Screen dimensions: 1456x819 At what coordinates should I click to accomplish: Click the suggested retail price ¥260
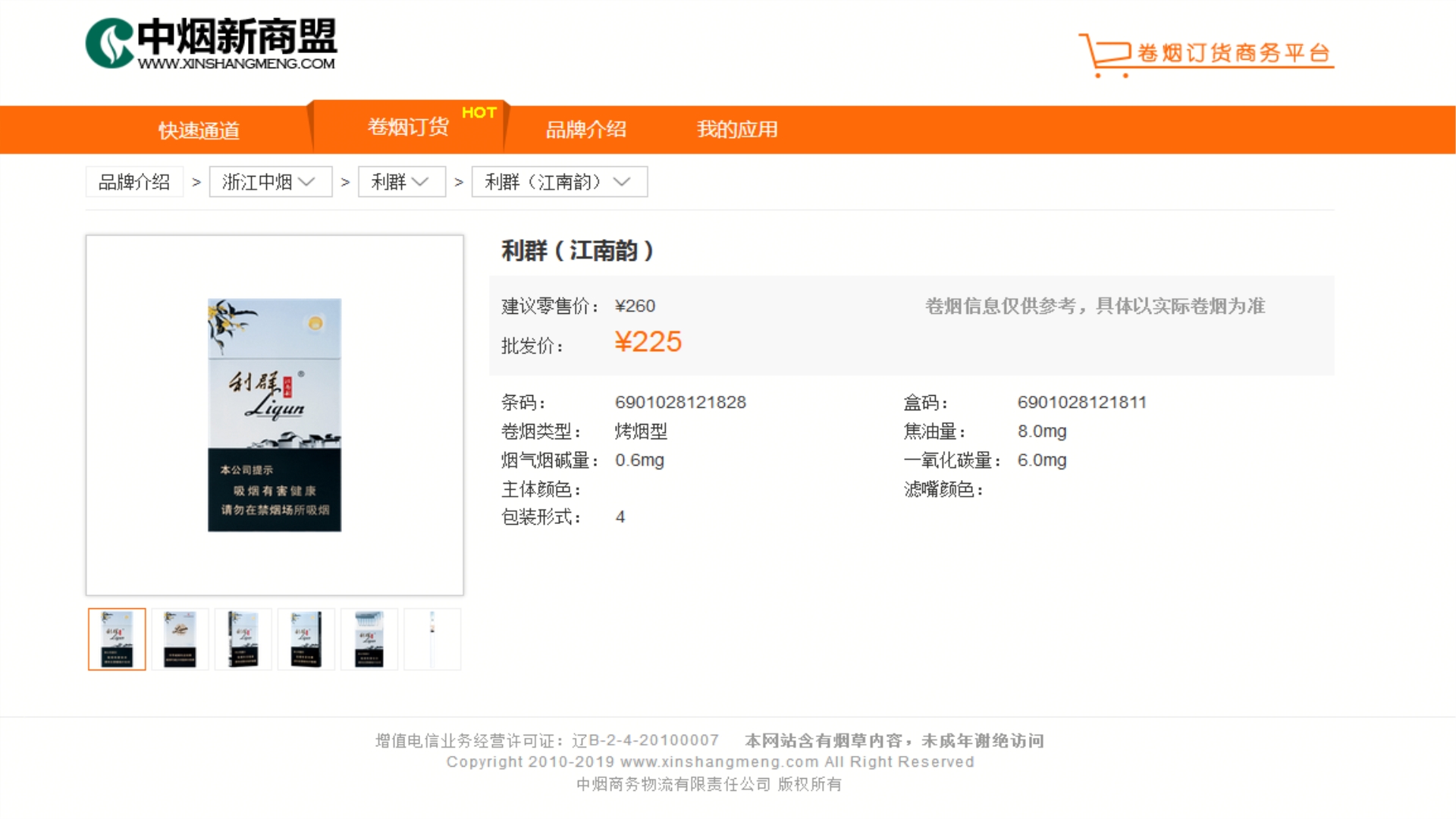[x=635, y=306]
